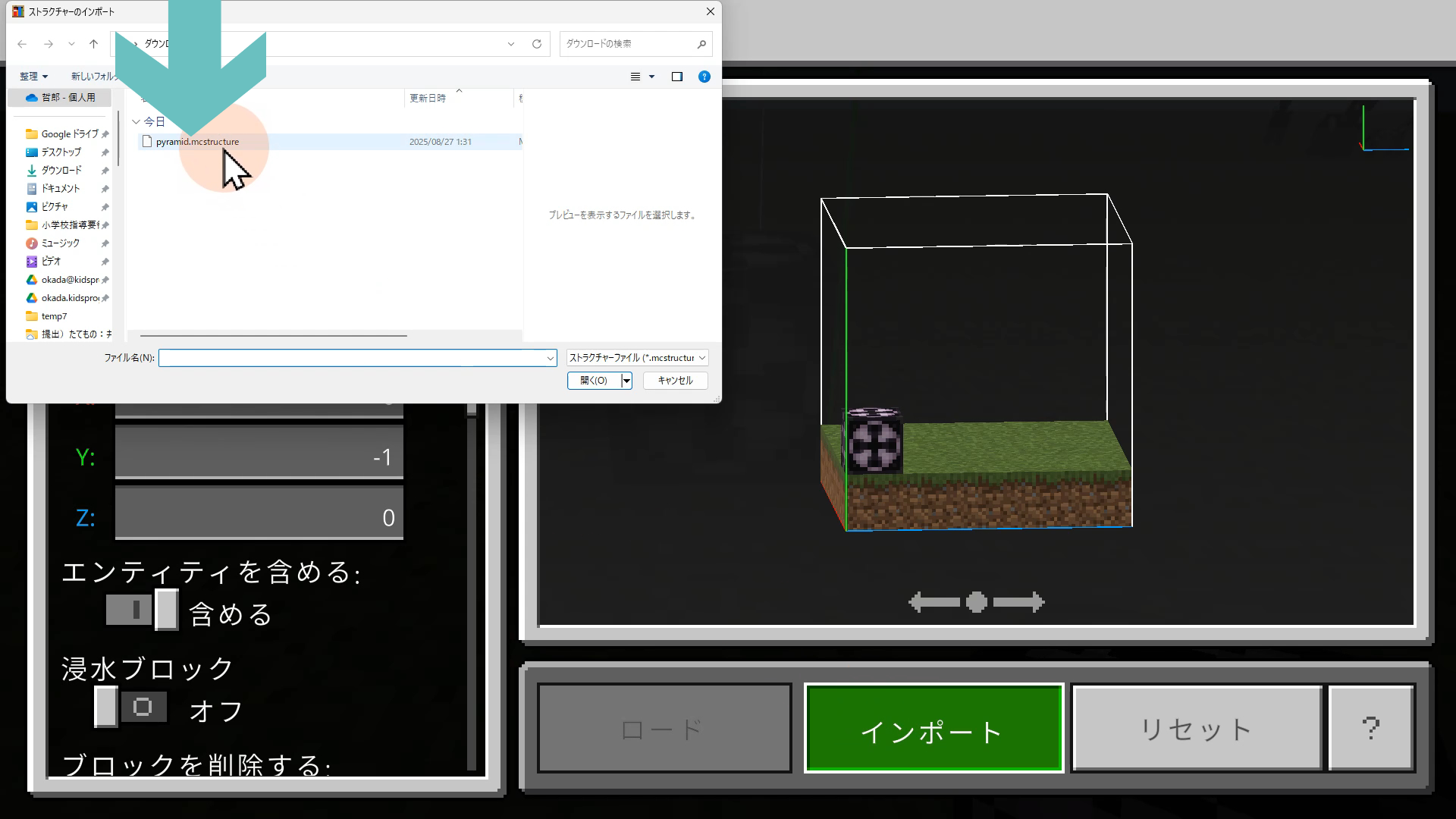This screenshot has width=1456, height=819.
Task: Click the インポート button
Action: pos(934,729)
